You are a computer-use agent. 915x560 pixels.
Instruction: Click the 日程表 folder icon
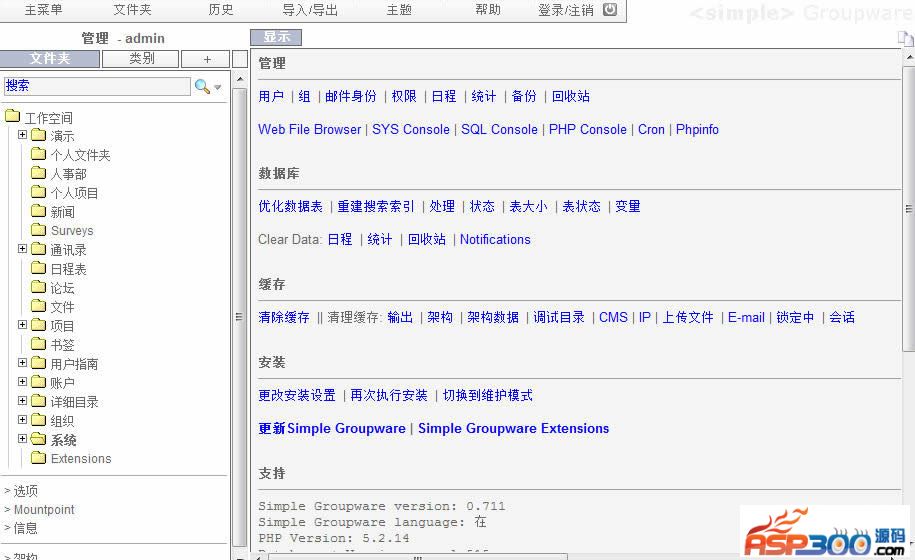click(x=39, y=268)
